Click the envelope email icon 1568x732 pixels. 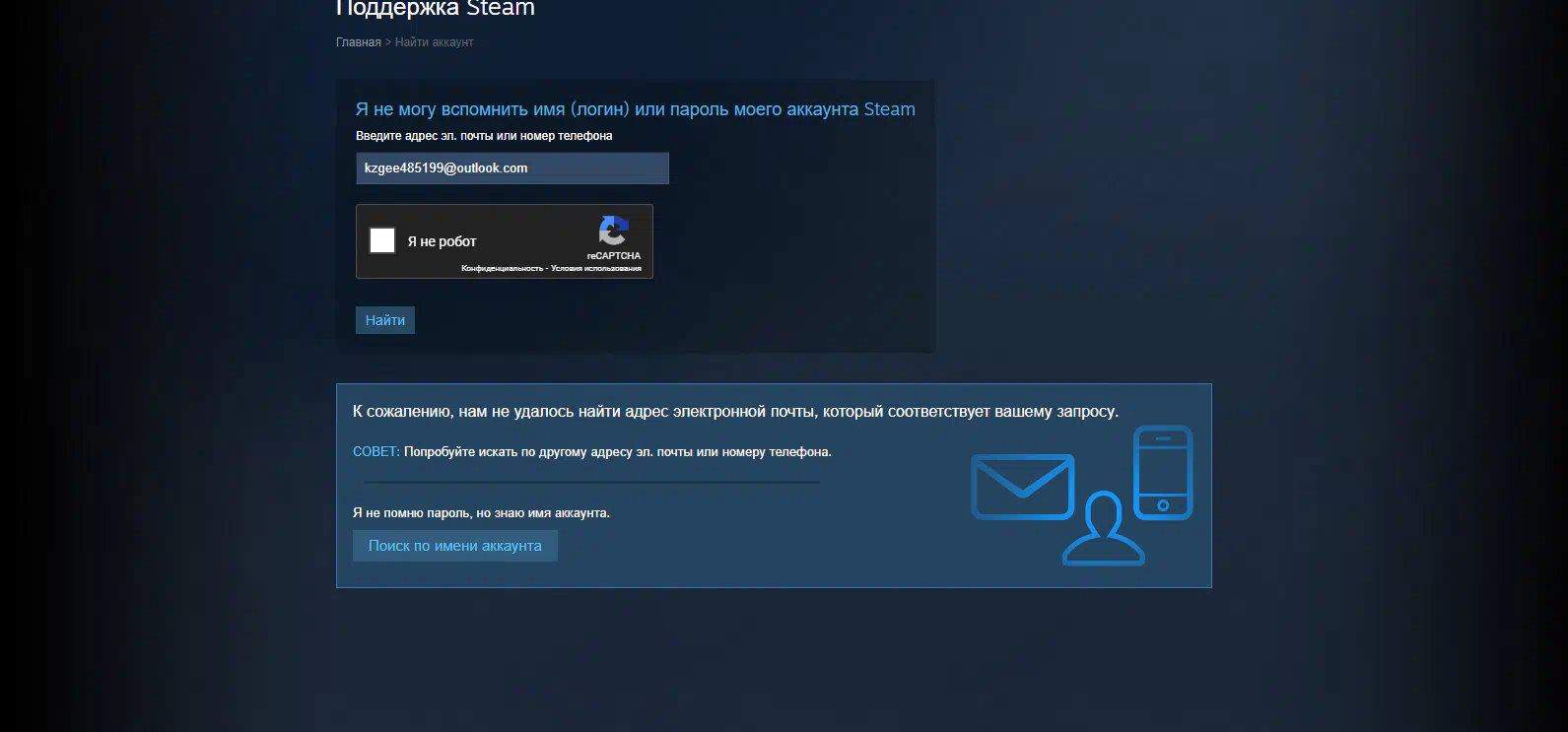1023,487
